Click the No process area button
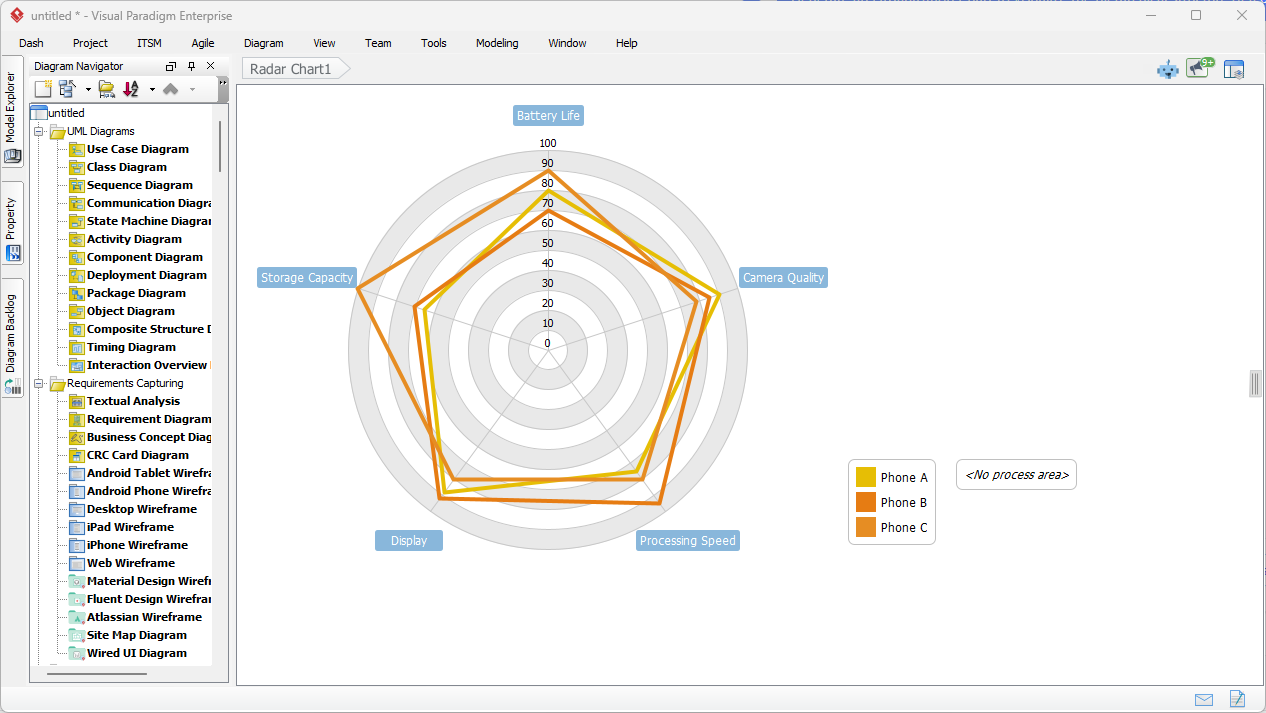This screenshot has height=713, width=1266. coord(1016,474)
